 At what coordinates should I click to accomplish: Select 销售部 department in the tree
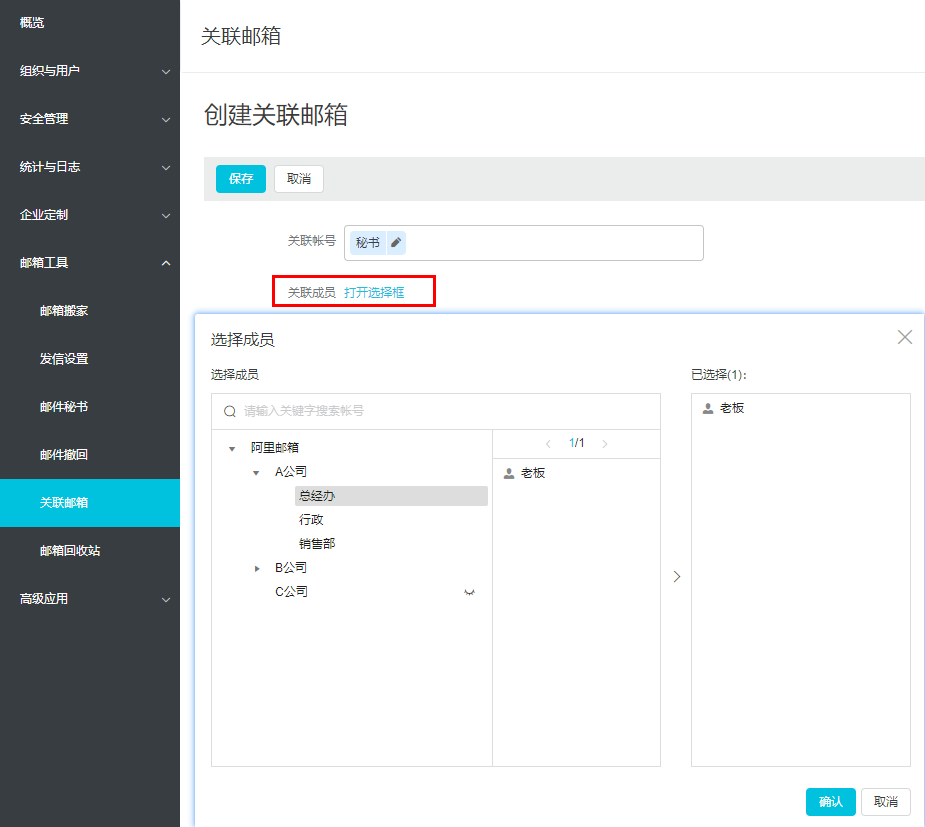(316, 544)
